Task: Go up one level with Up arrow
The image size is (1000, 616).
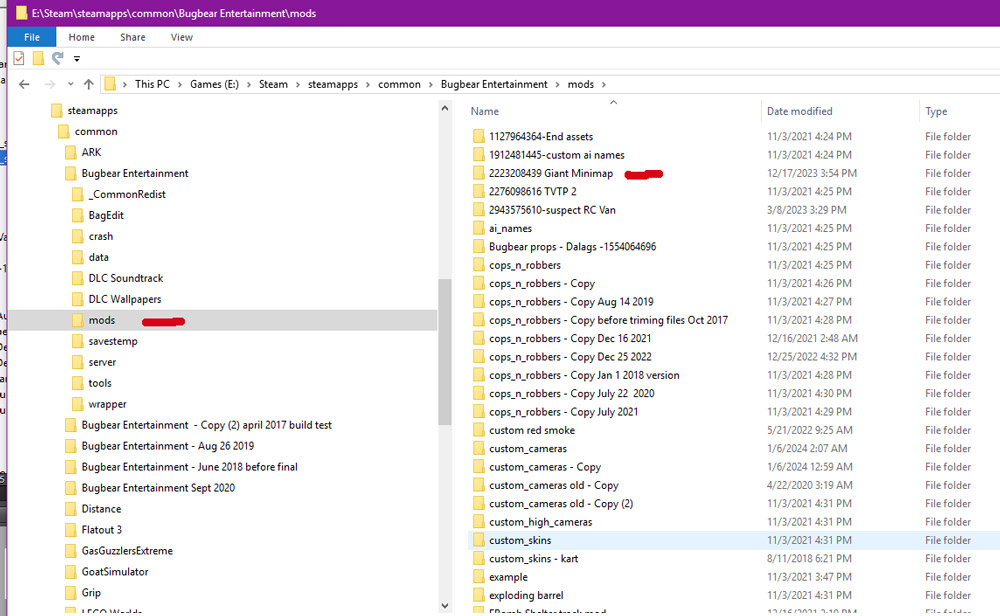Action: [x=89, y=84]
